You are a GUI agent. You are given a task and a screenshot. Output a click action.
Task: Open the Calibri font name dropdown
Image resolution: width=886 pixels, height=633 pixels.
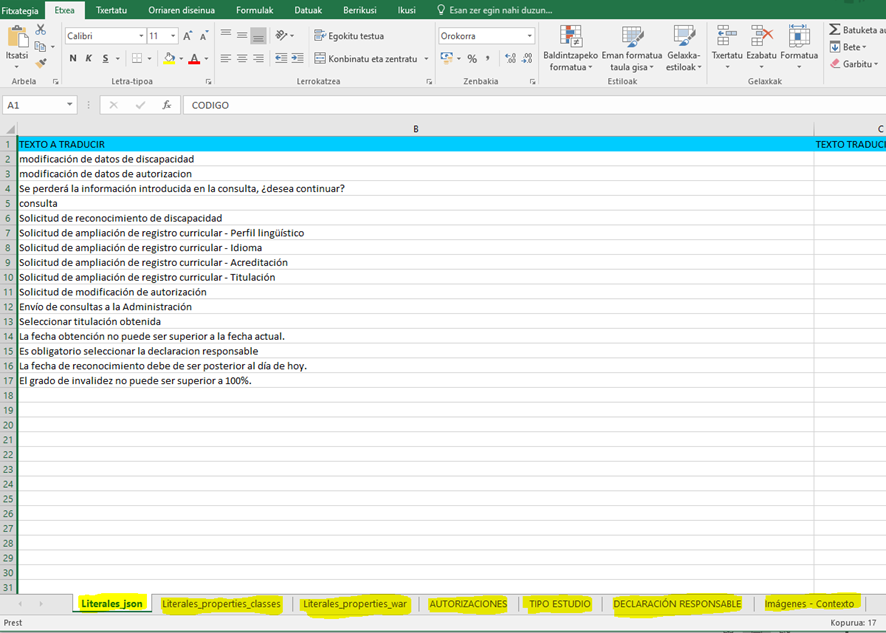pos(140,36)
